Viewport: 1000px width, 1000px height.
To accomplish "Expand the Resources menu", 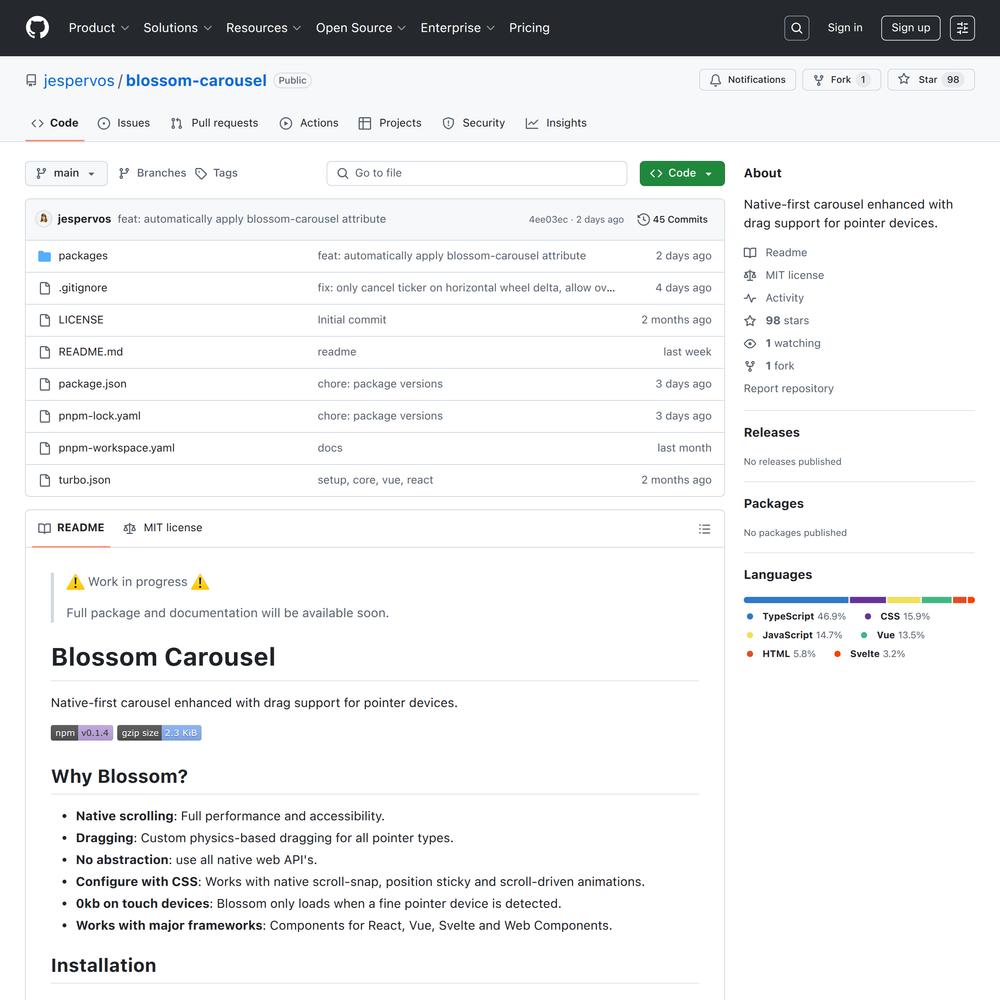I will [x=263, y=28].
